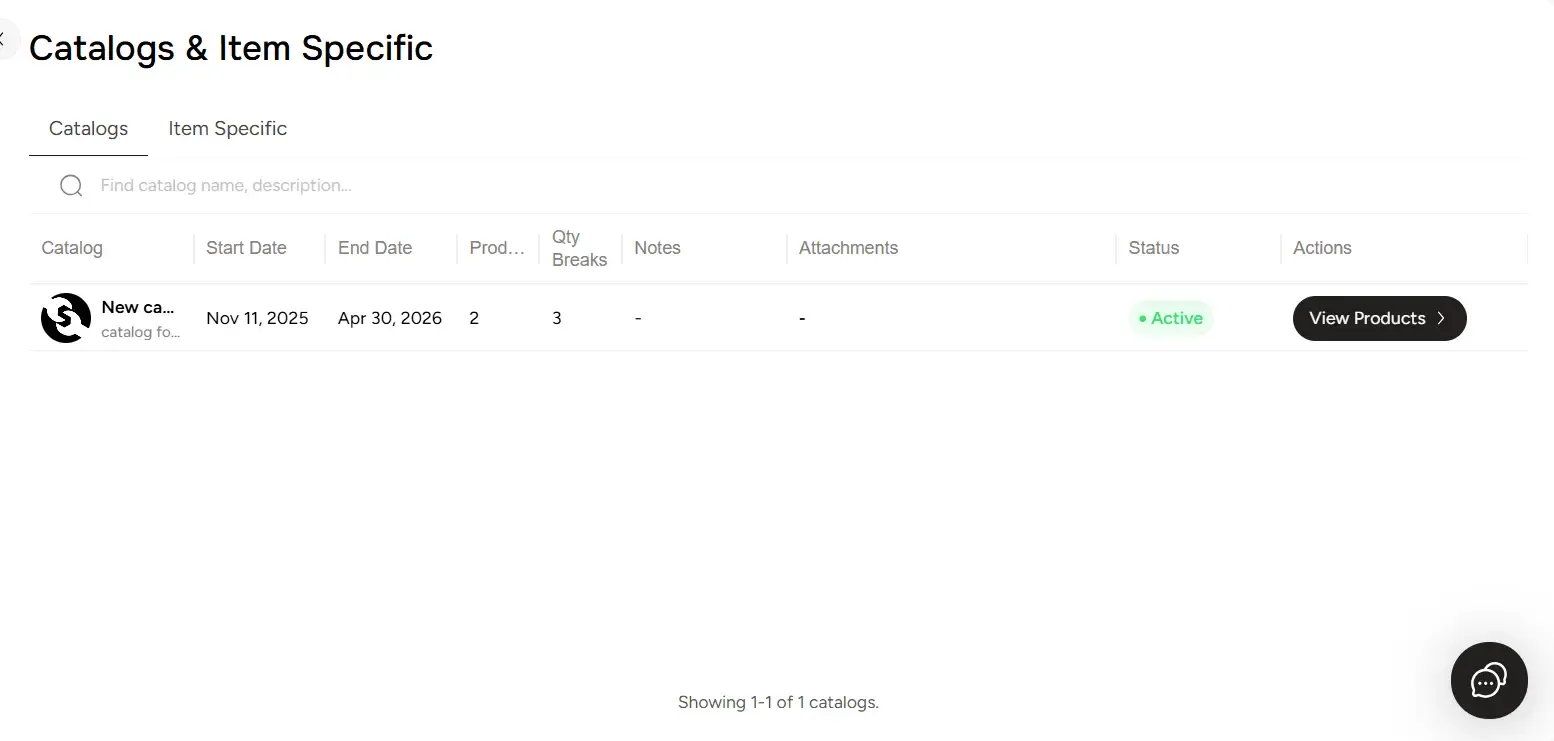
Task: Sort the table by Start Date
Action: coord(245,248)
